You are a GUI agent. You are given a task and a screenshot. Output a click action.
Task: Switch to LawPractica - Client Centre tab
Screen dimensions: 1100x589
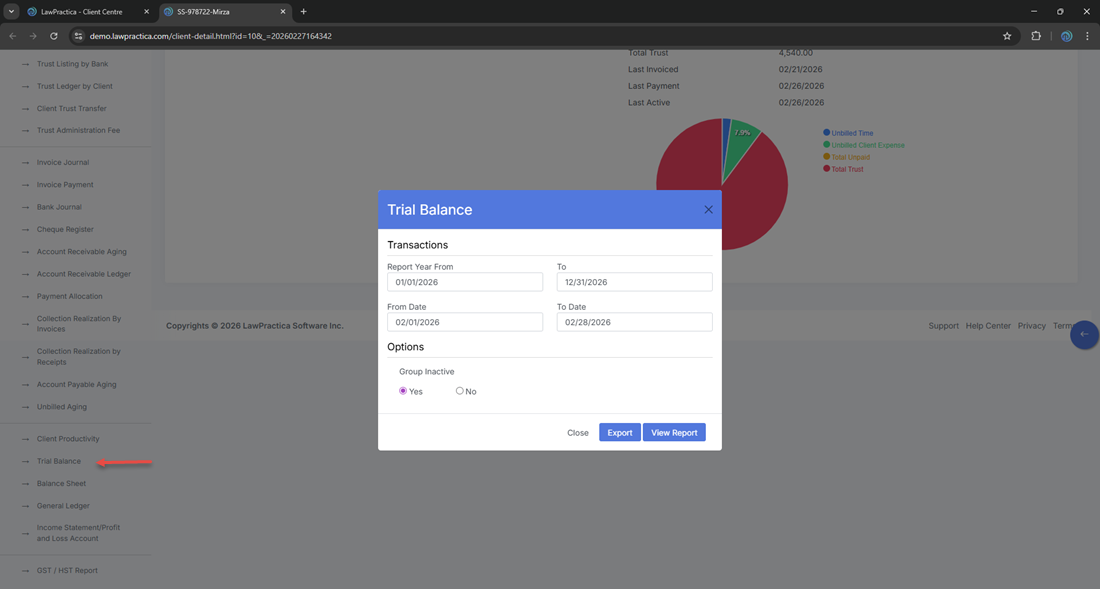pos(87,12)
